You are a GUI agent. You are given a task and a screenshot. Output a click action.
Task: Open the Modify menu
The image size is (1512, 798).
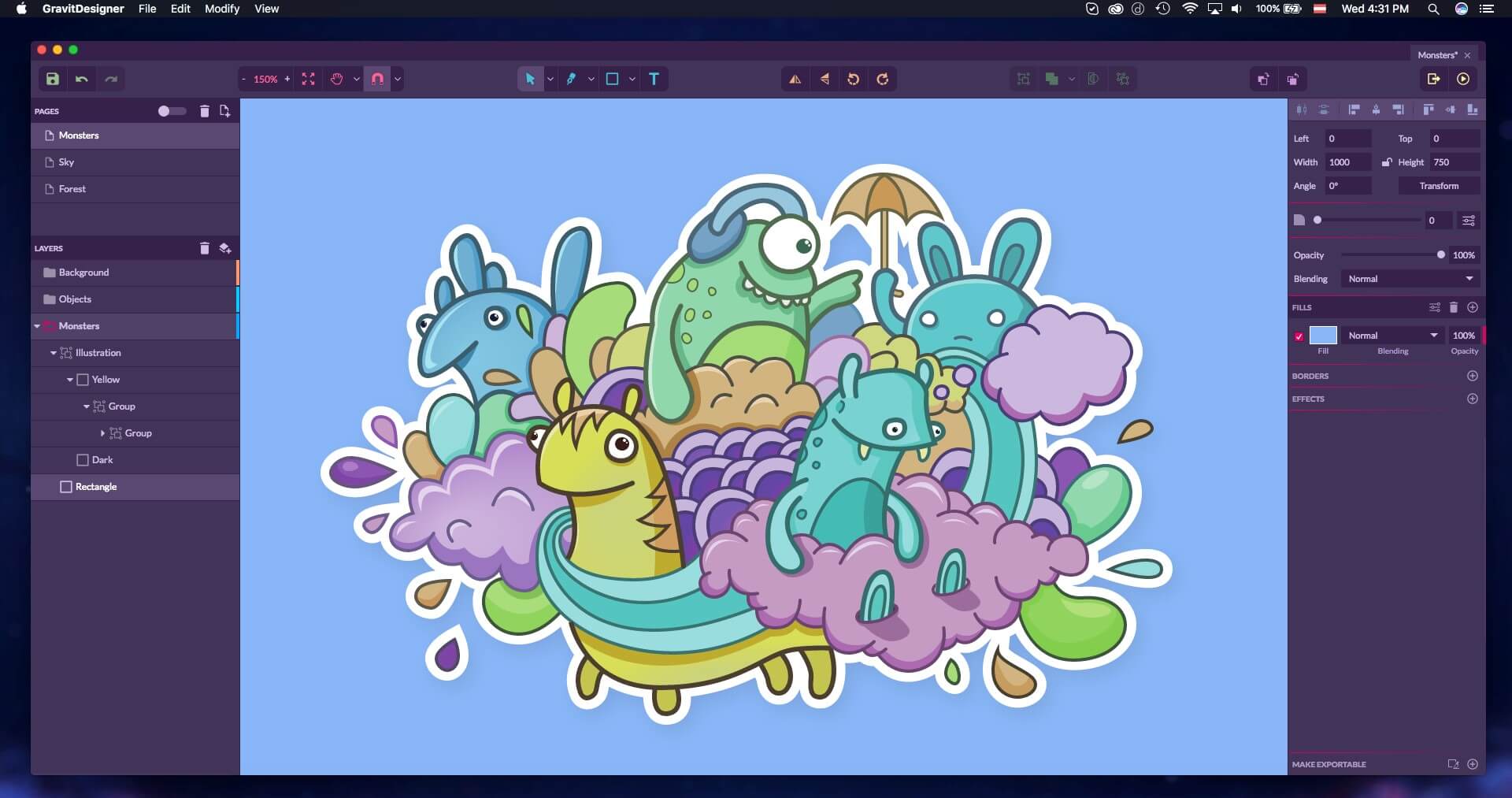click(x=222, y=9)
